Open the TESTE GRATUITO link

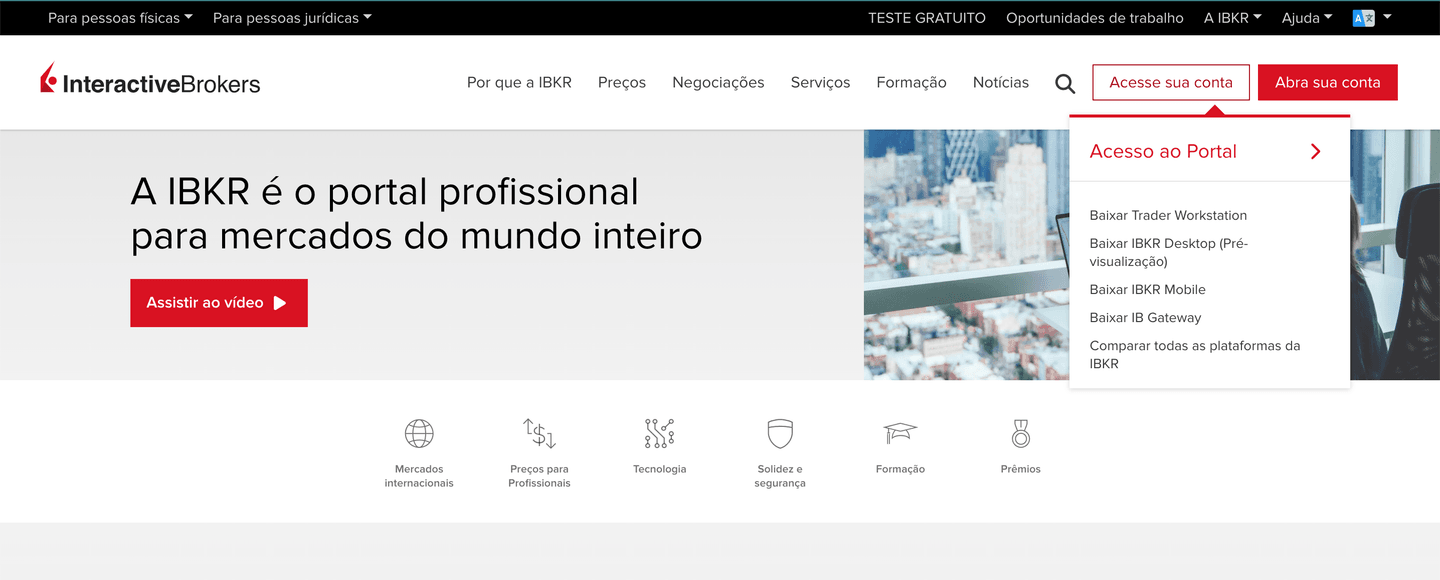(x=926, y=18)
